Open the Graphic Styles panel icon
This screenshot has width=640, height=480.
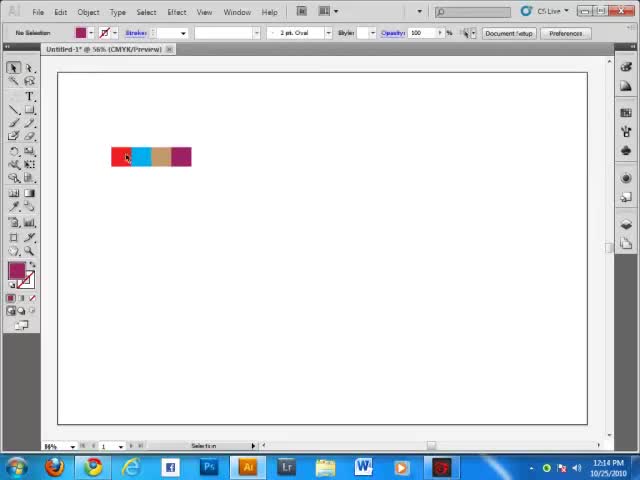click(x=626, y=198)
